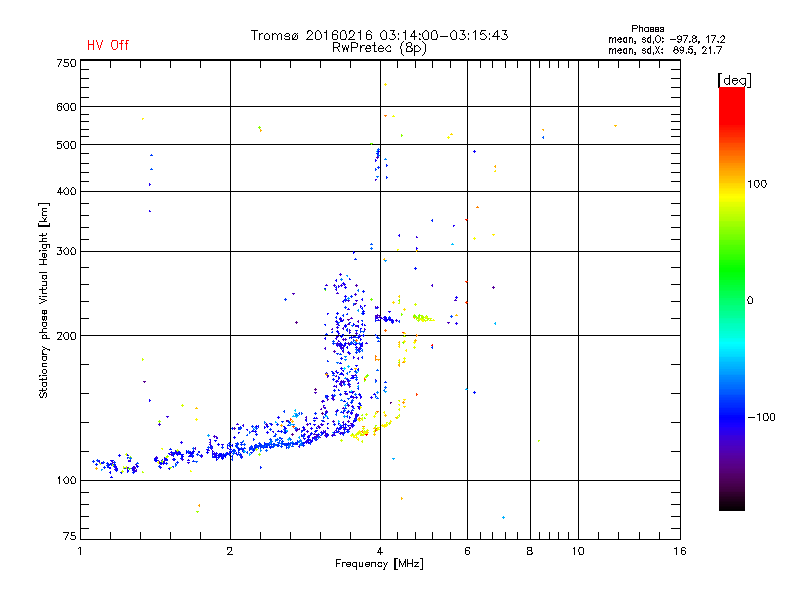
Task: Click the blue vertical echo cluster below 500 km
Action: point(378,163)
